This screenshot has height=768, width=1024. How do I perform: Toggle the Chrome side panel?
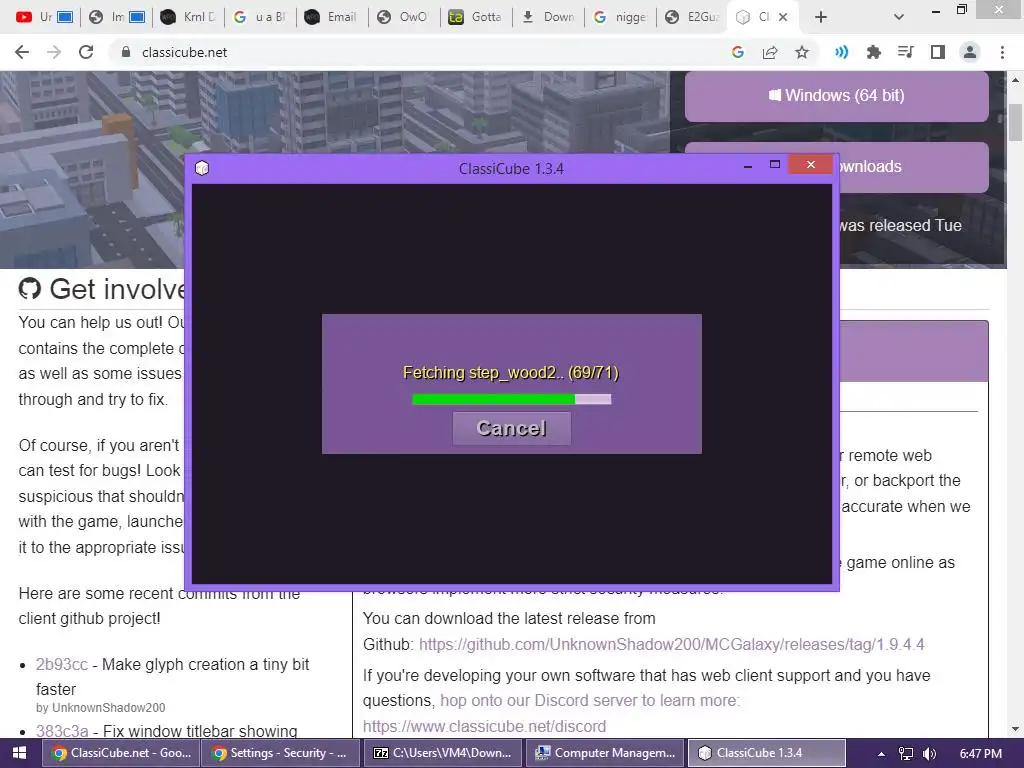tap(938, 52)
